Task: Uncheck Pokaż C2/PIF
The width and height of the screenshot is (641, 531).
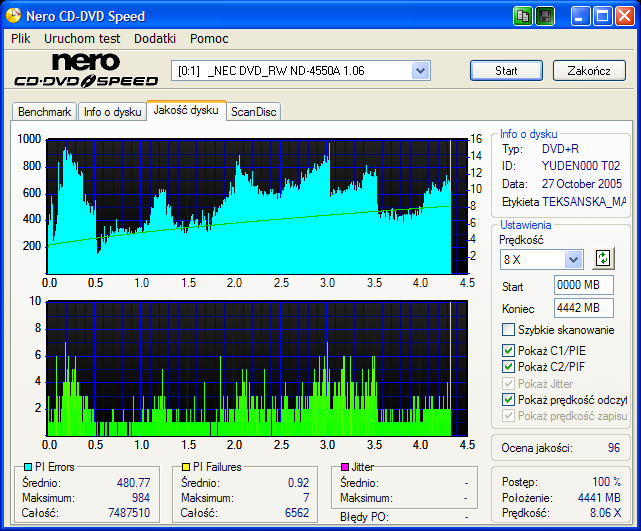Action: click(x=508, y=366)
